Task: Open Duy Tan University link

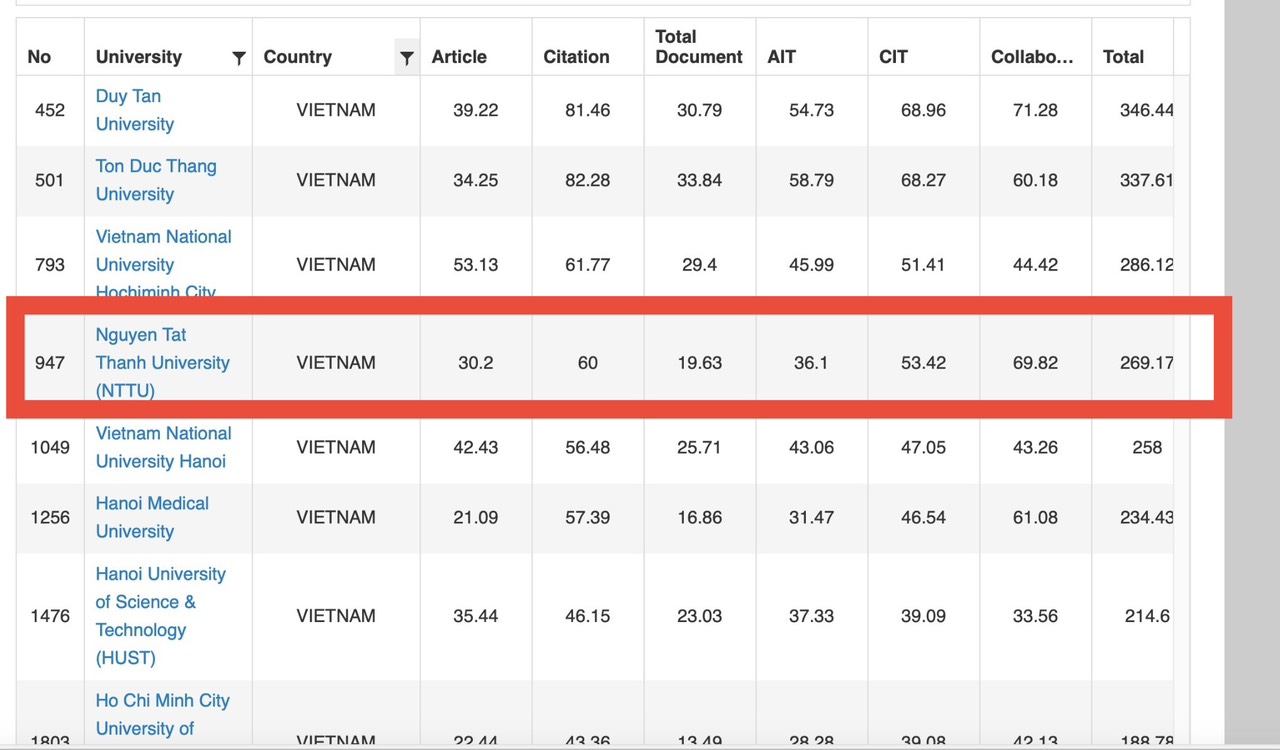Action: click(x=134, y=110)
